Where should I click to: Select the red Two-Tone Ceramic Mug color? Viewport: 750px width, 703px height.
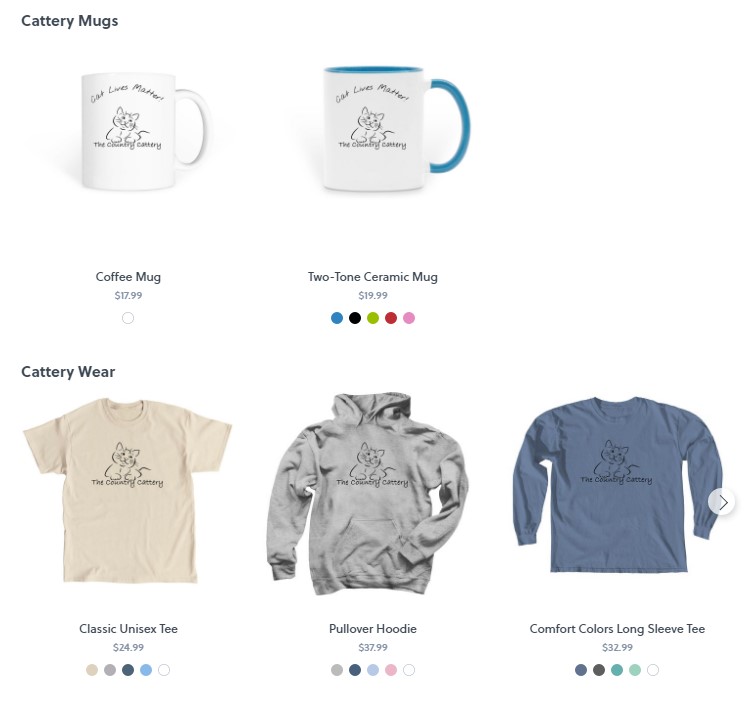pyautogui.click(x=391, y=318)
